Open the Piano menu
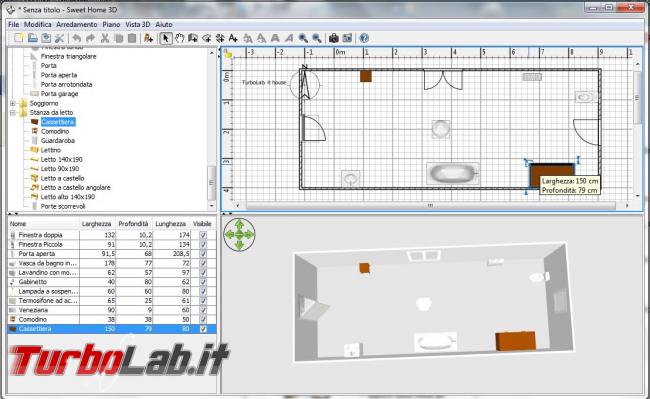This screenshot has width=650, height=399. (111, 24)
